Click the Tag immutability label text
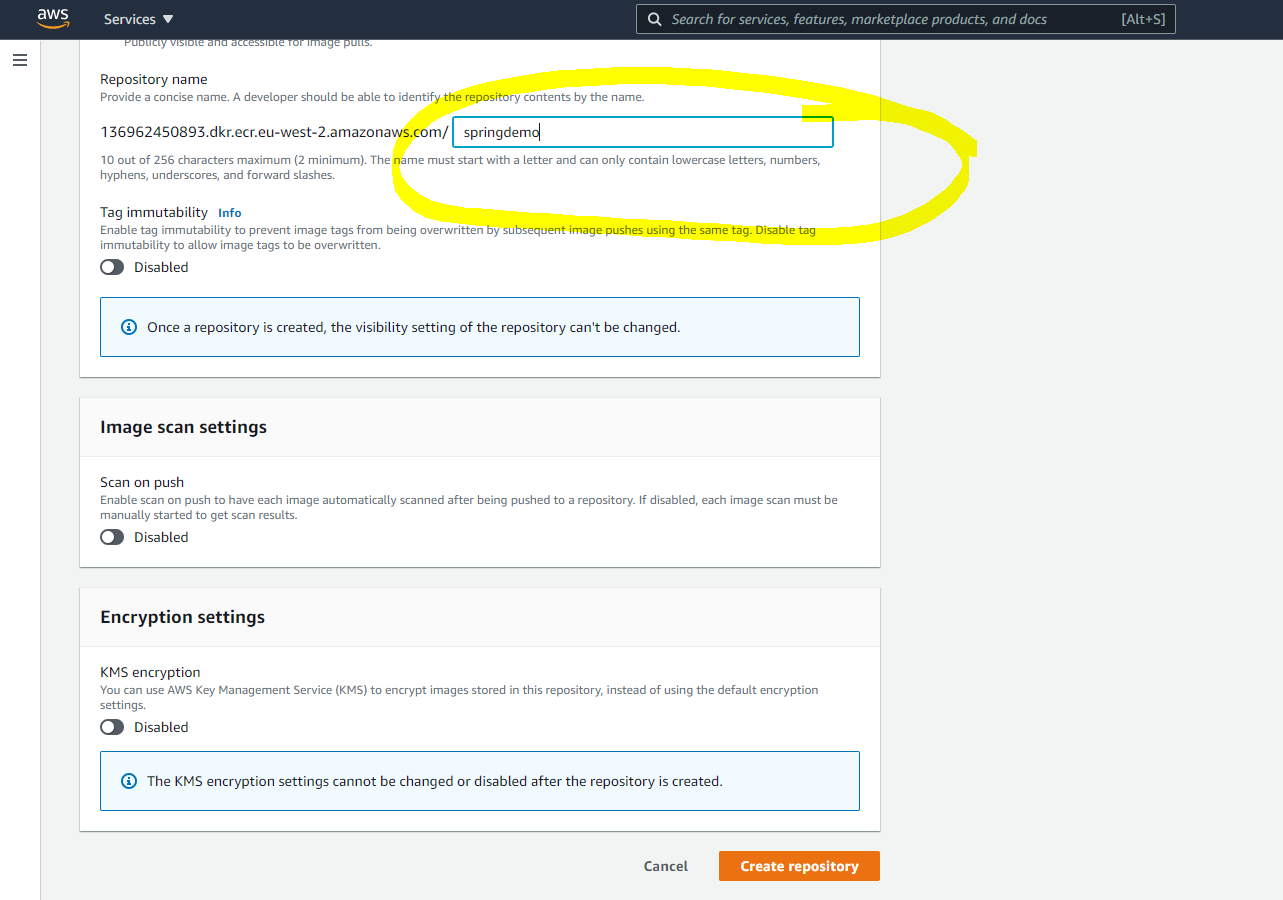This screenshot has width=1283, height=900. [x=154, y=212]
